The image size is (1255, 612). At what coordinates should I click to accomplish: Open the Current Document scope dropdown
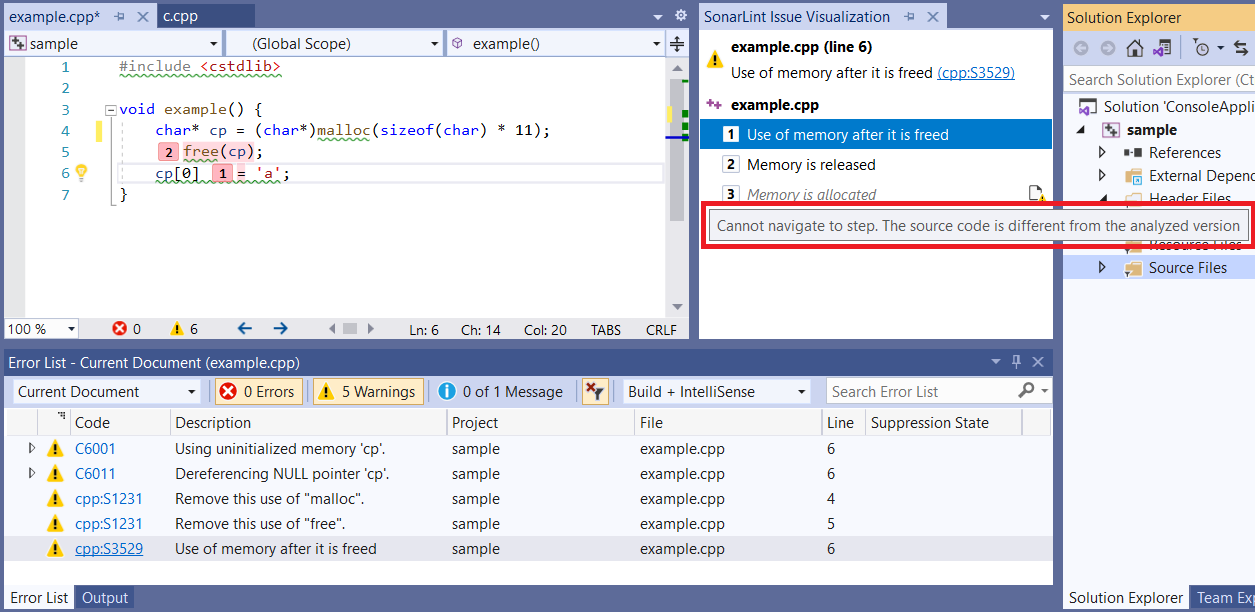click(104, 391)
